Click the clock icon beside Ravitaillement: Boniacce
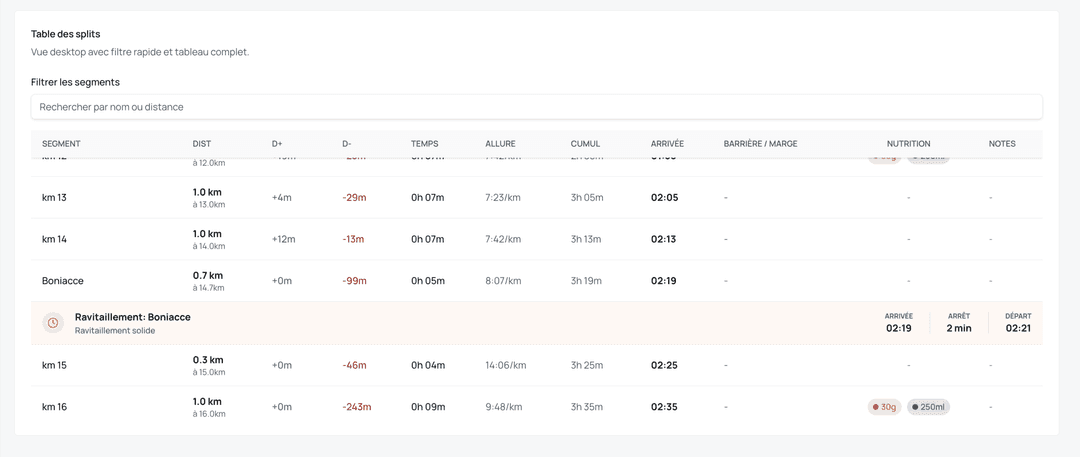Viewport: 1080px width, 457px height. point(53,323)
